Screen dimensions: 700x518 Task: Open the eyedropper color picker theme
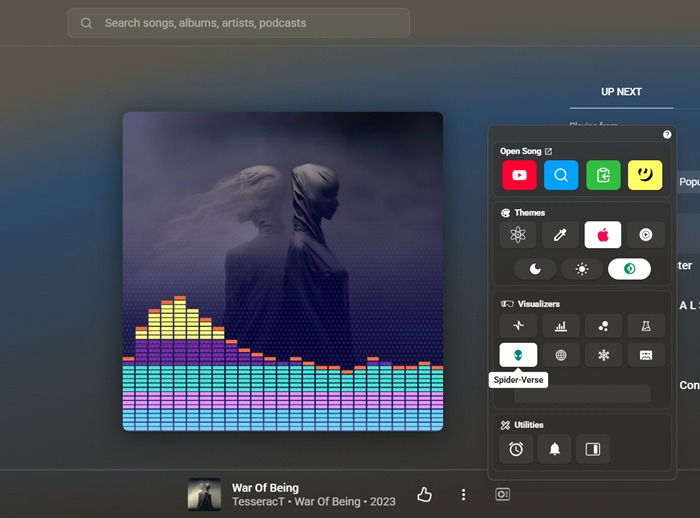(561, 235)
